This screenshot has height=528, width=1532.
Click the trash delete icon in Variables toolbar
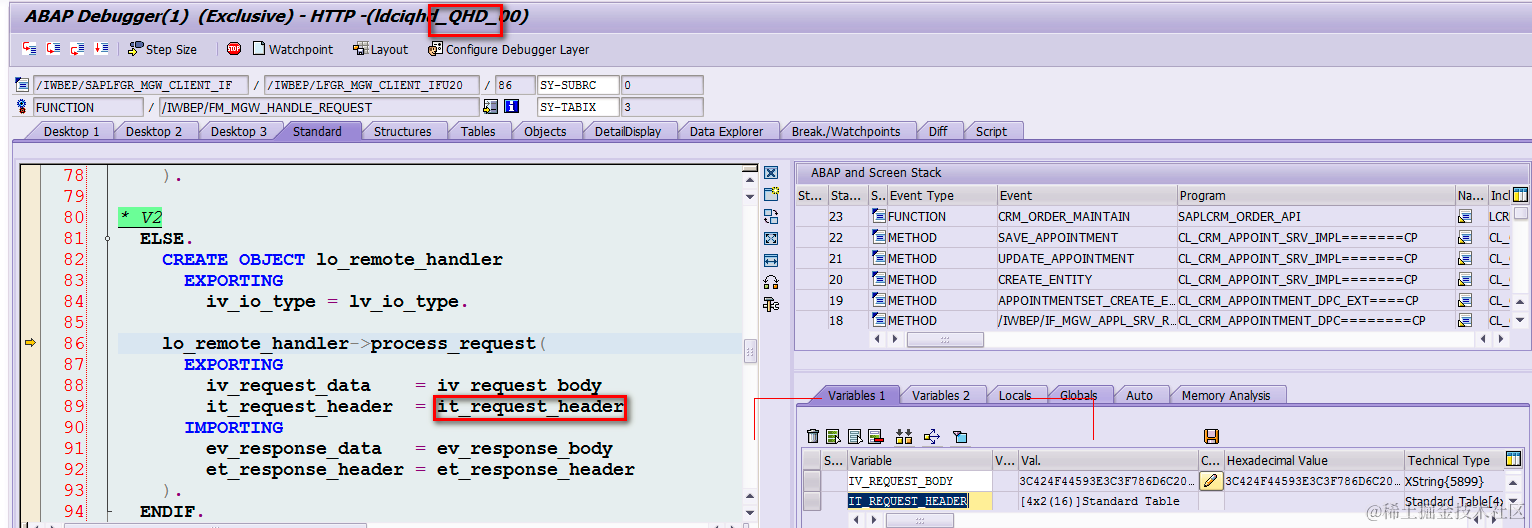(813, 436)
